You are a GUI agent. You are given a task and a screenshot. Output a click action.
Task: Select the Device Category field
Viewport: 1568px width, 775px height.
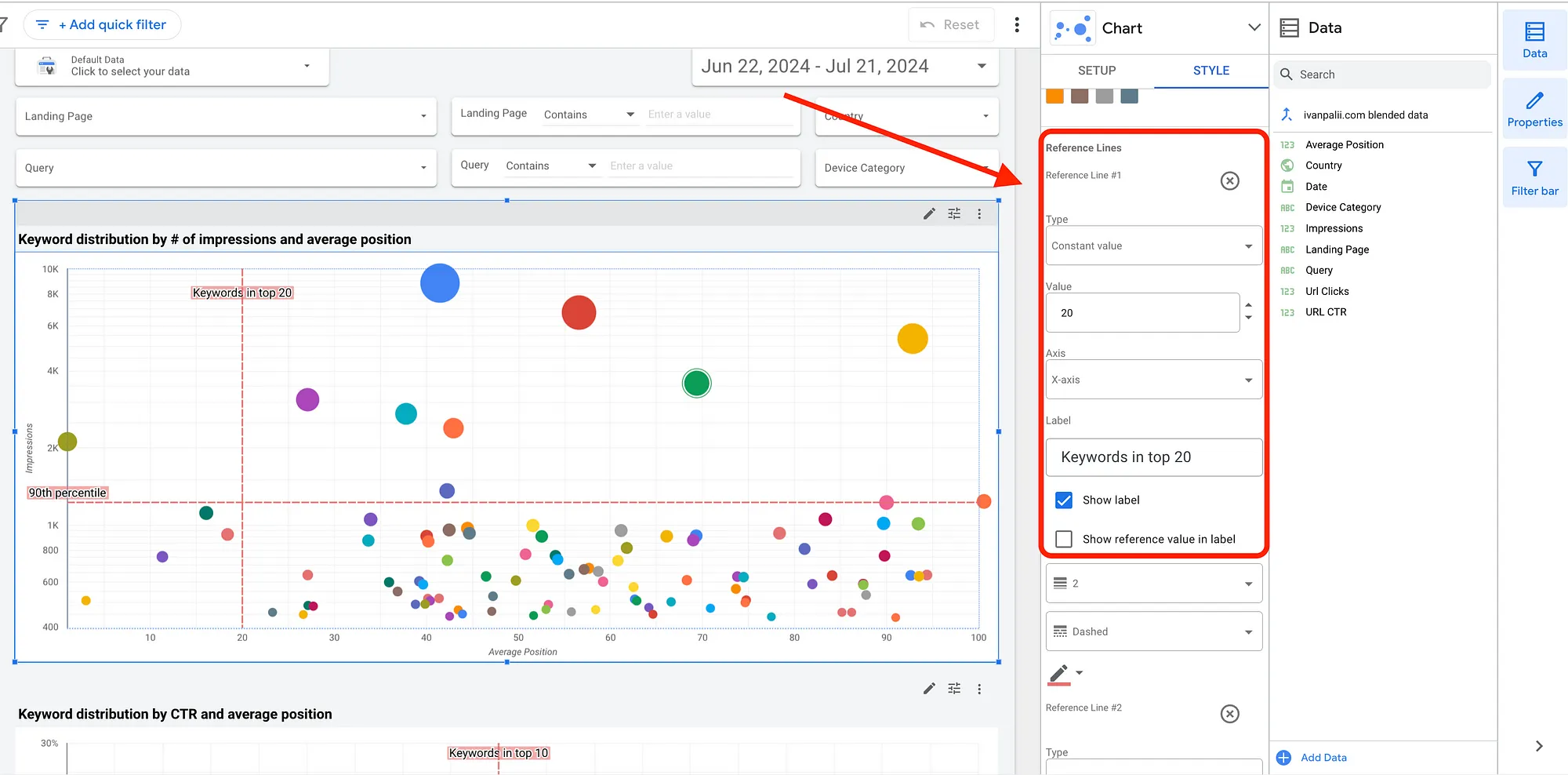pyautogui.click(x=1343, y=208)
